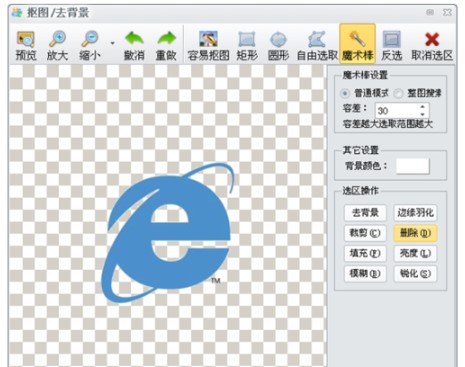Open the 背景颜色 background color swatch
Viewport: 465px width, 367px height.
coord(413,166)
